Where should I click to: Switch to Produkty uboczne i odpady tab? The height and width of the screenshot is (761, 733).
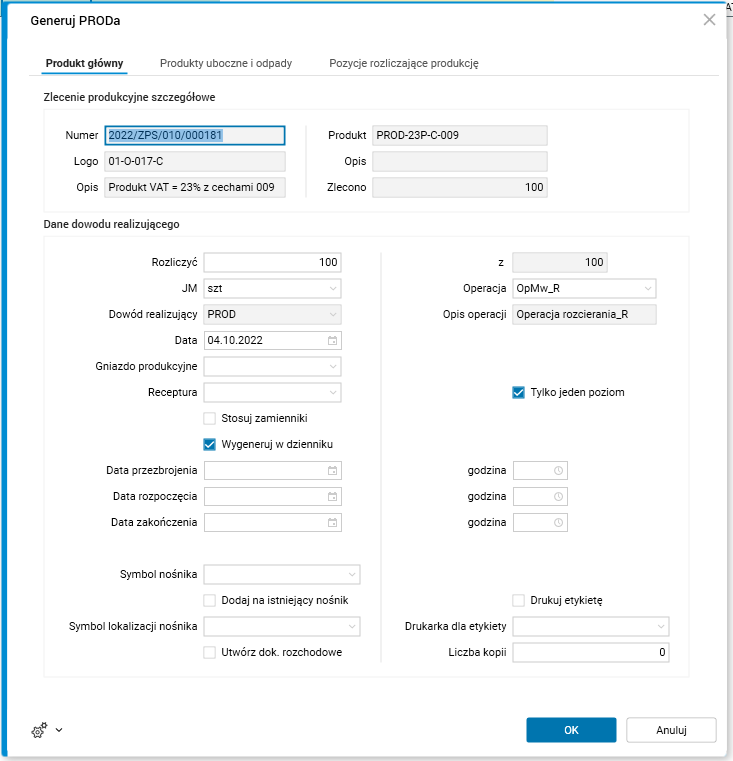click(226, 63)
